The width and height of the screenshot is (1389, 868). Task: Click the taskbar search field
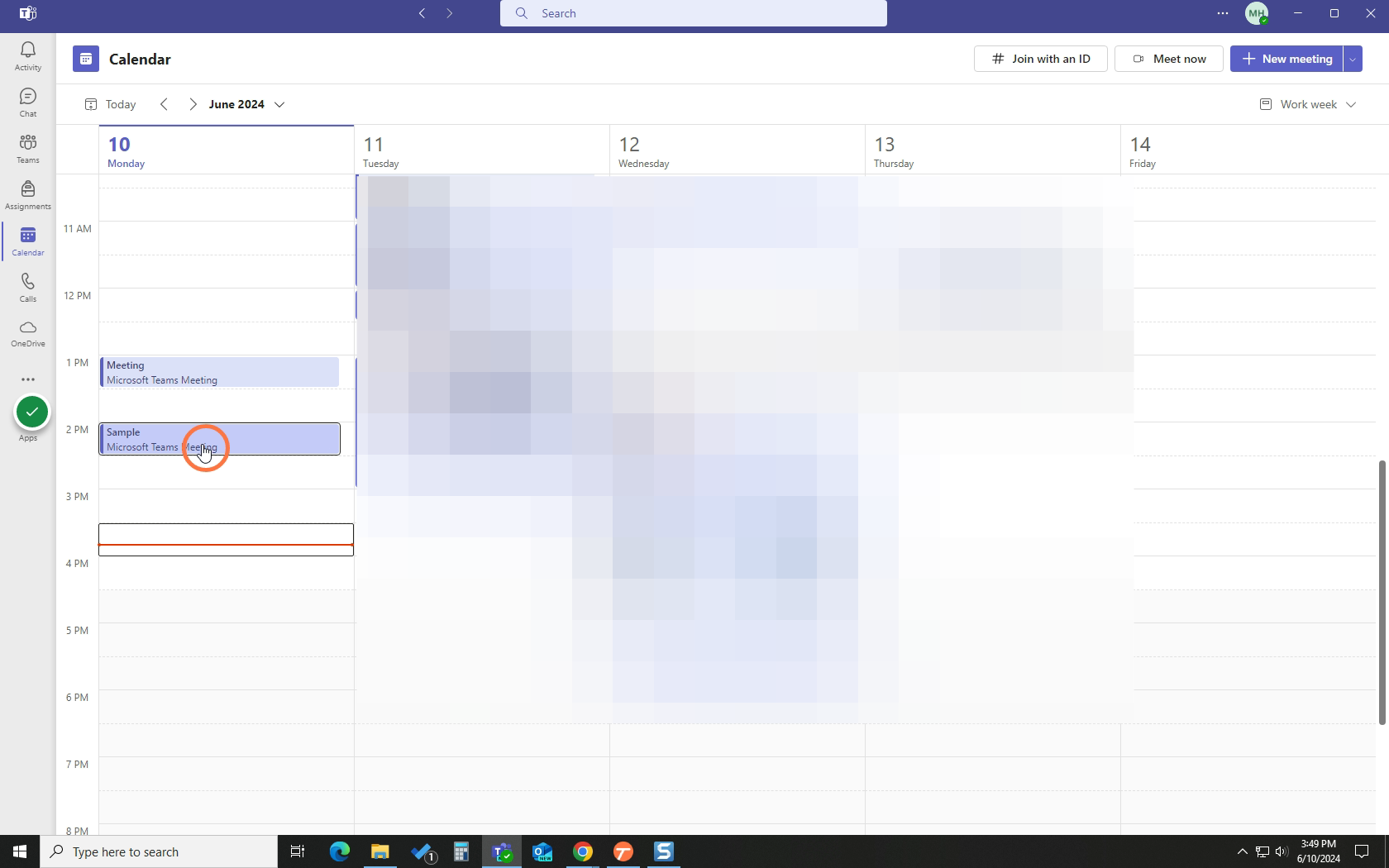point(159,851)
